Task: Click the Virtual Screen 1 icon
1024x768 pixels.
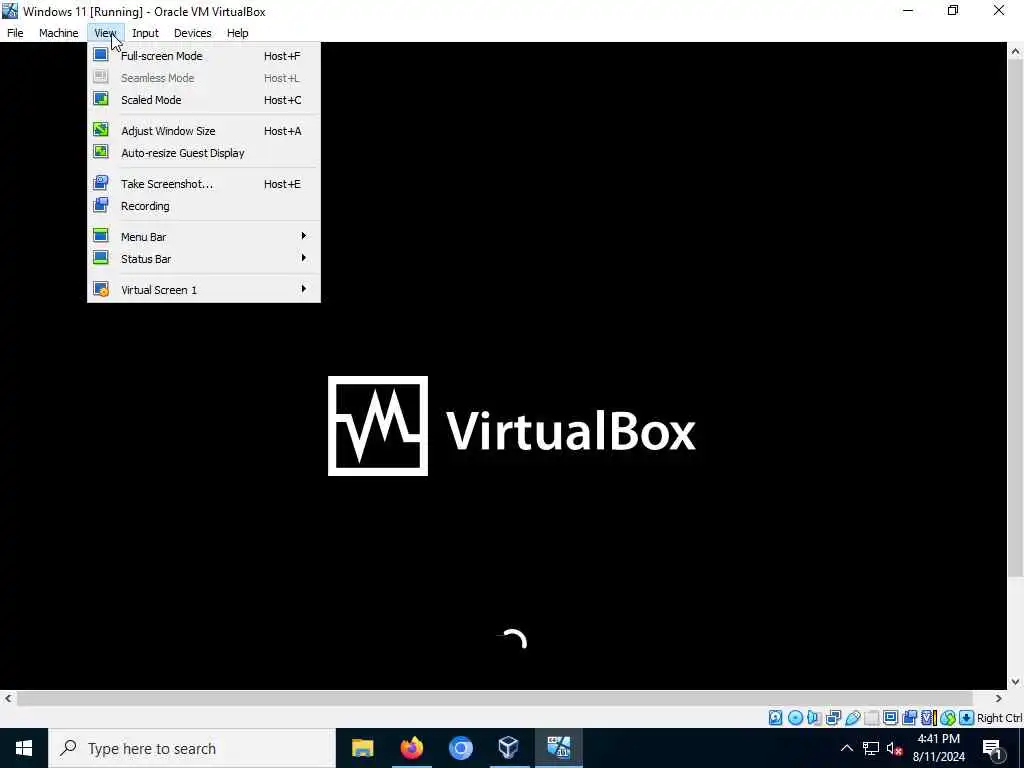Action: coord(101,289)
